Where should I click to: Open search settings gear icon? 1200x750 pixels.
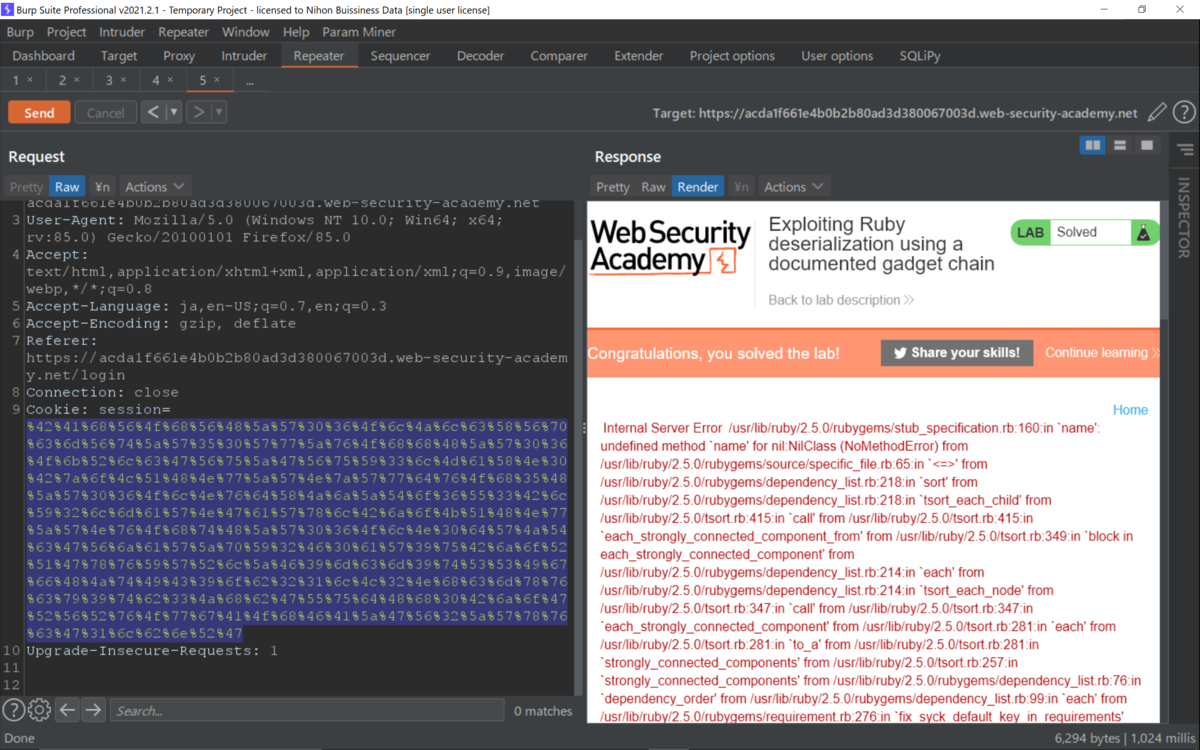click(x=39, y=710)
